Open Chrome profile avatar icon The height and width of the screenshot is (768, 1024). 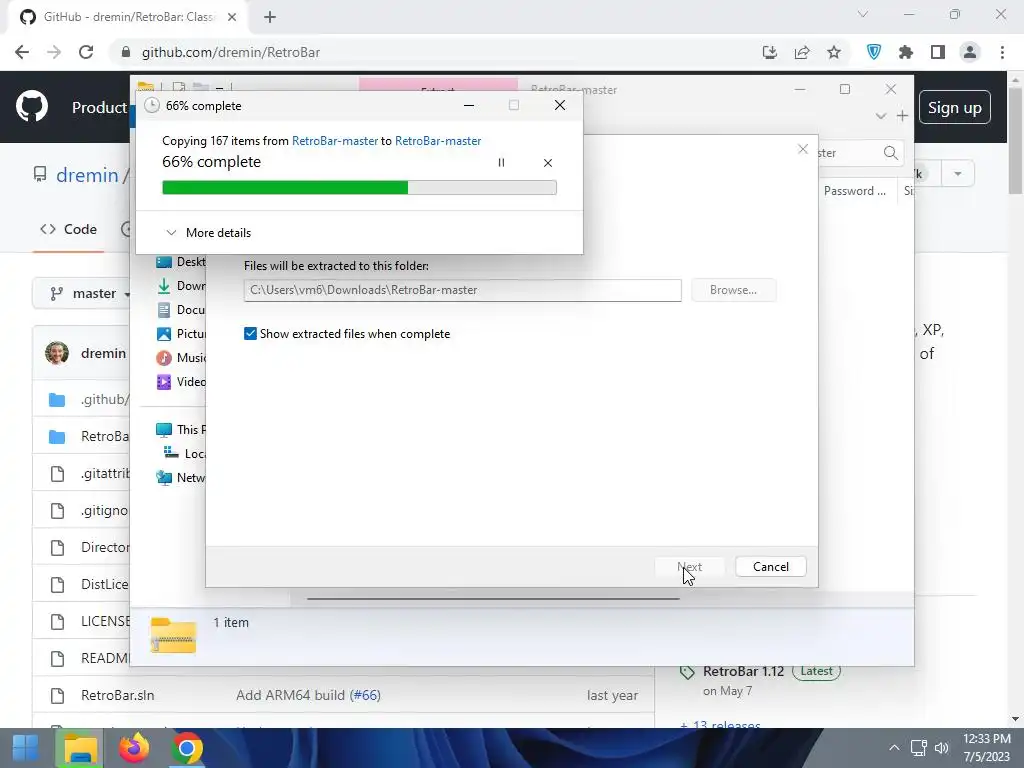[970, 52]
